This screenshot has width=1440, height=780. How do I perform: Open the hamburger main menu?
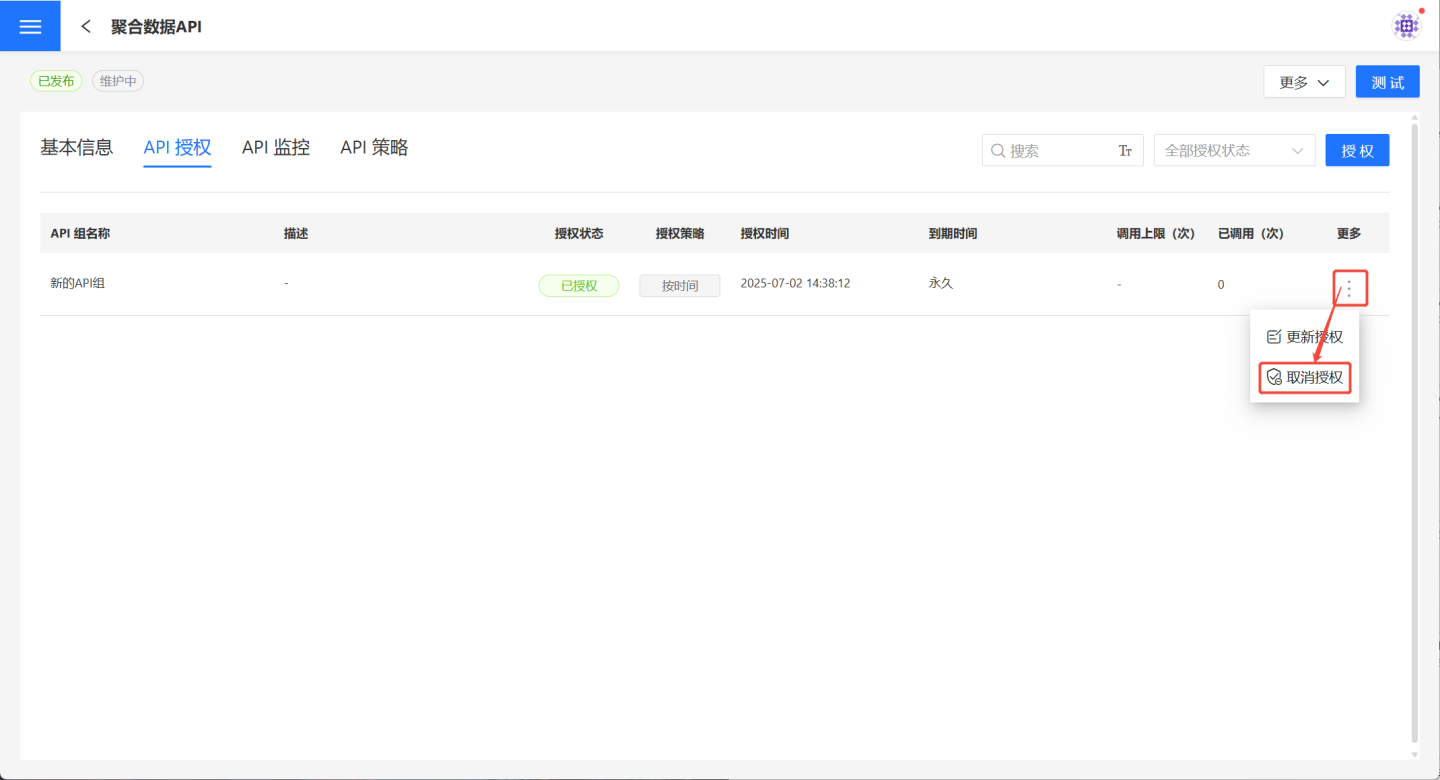click(x=30, y=26)
